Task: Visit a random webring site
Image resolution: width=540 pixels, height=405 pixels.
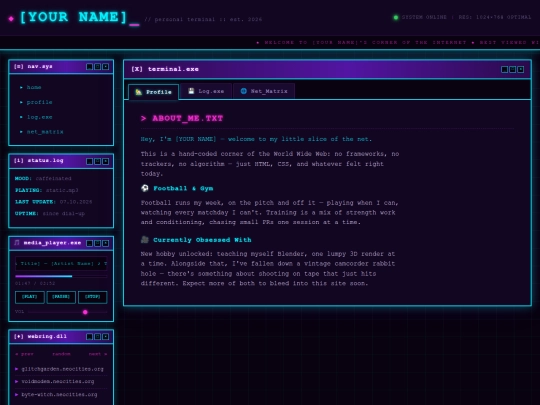Action: click(61, 354)
